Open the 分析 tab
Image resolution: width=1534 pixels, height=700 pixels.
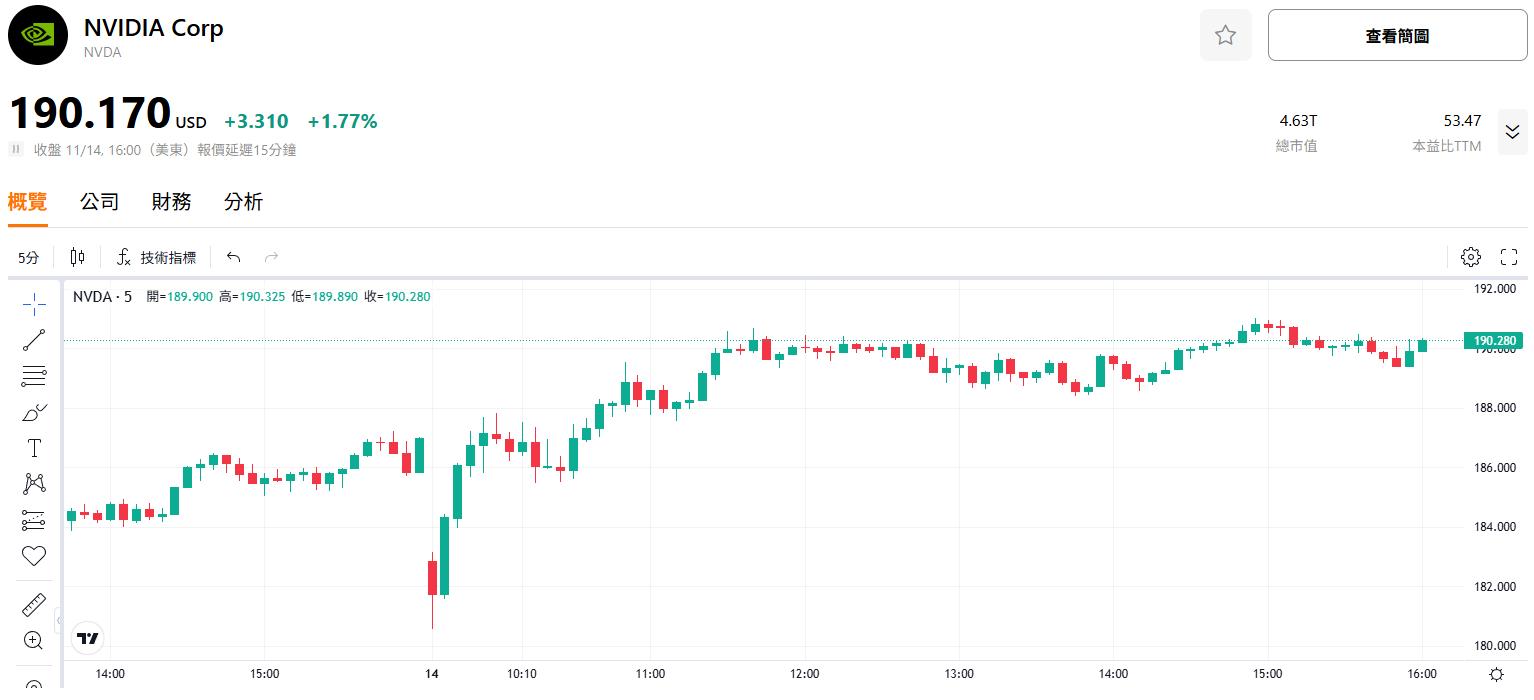tap(243, 202)
